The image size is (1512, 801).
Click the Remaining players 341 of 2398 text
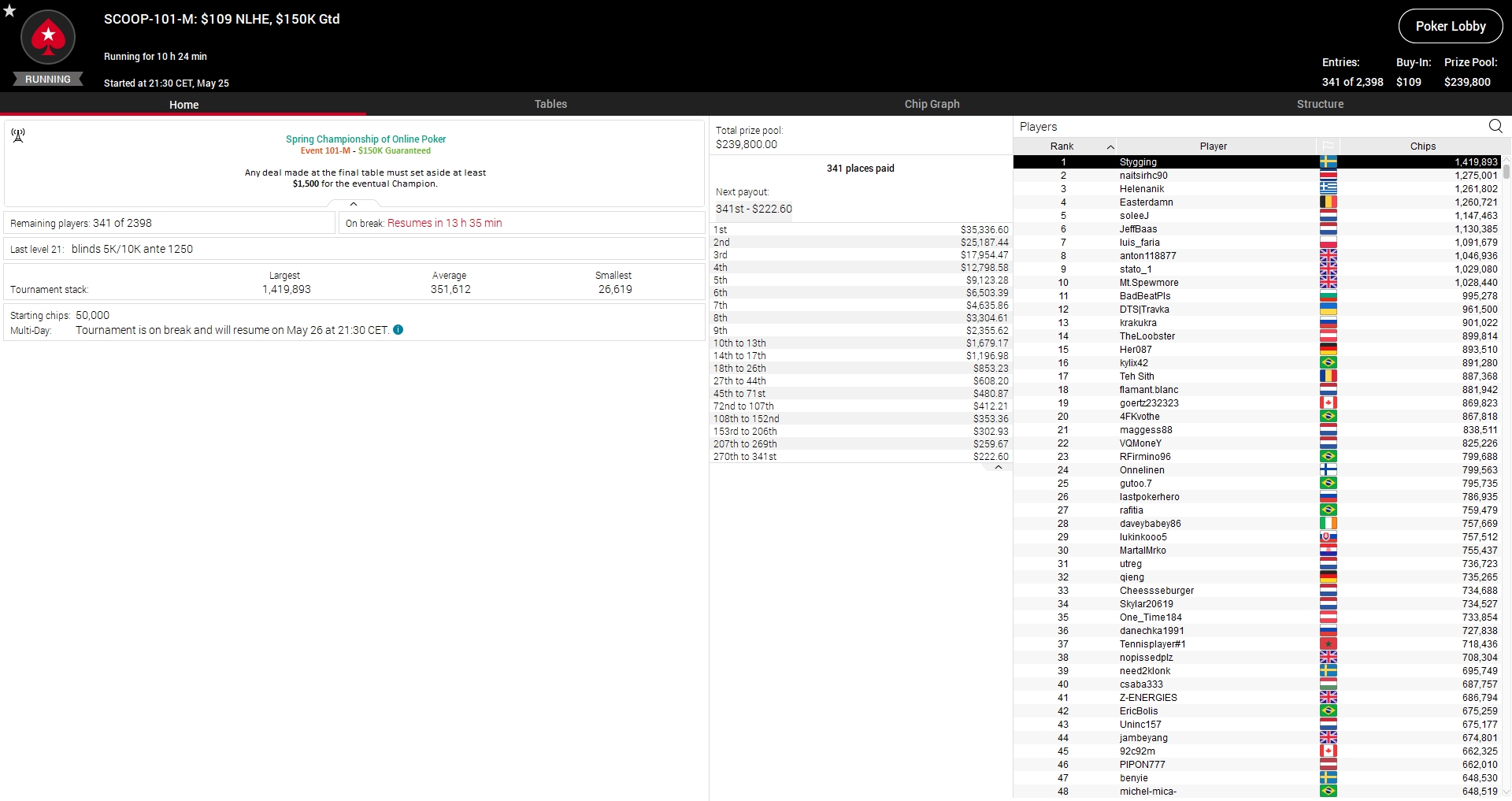(81, 223)
